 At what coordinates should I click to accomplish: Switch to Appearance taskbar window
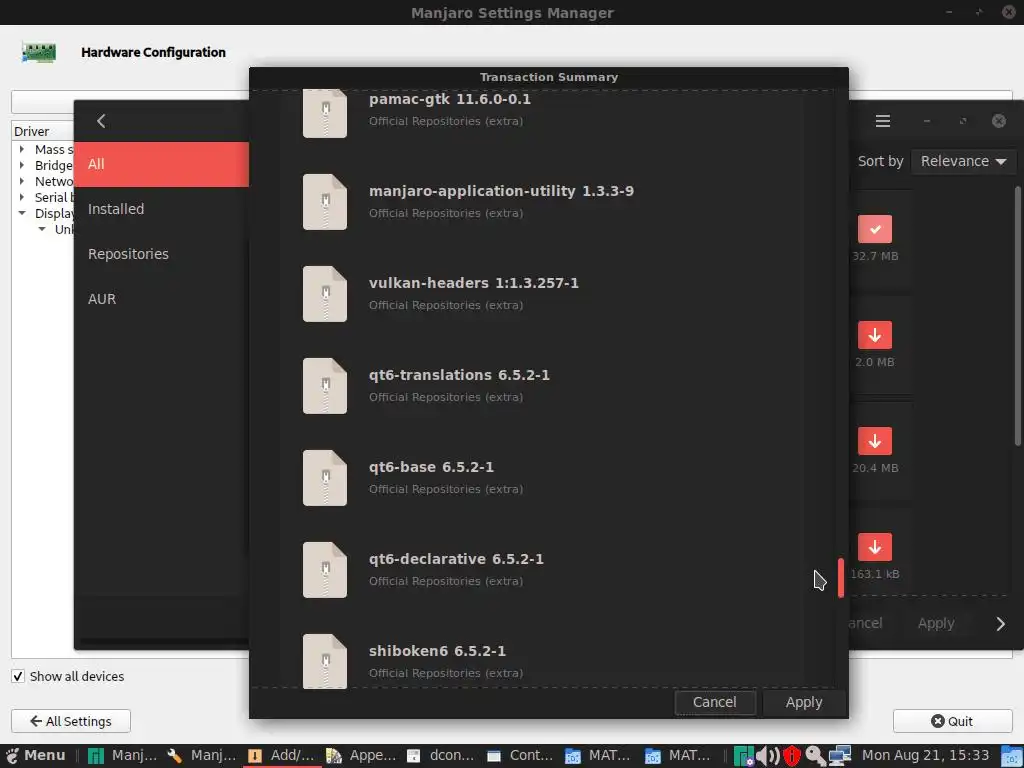click(x=361, y=756)
